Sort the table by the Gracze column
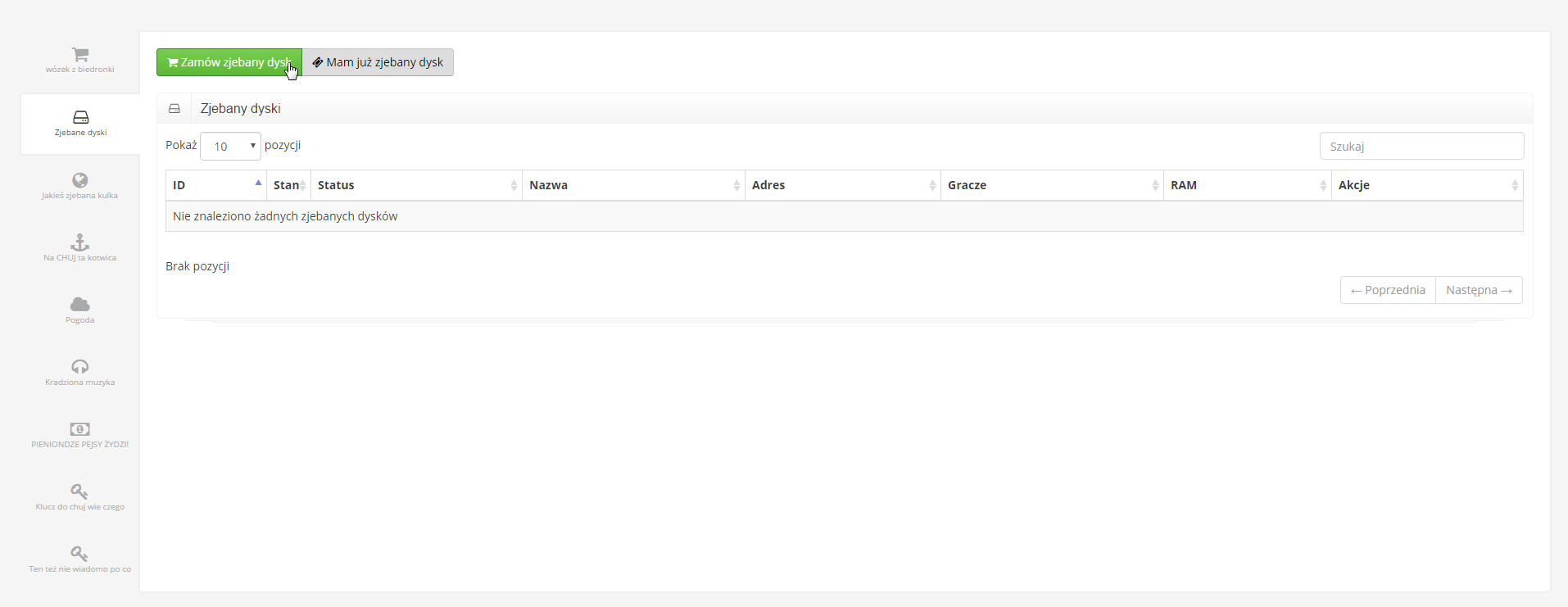The image size is (1568, 607). click(1052, 185)
